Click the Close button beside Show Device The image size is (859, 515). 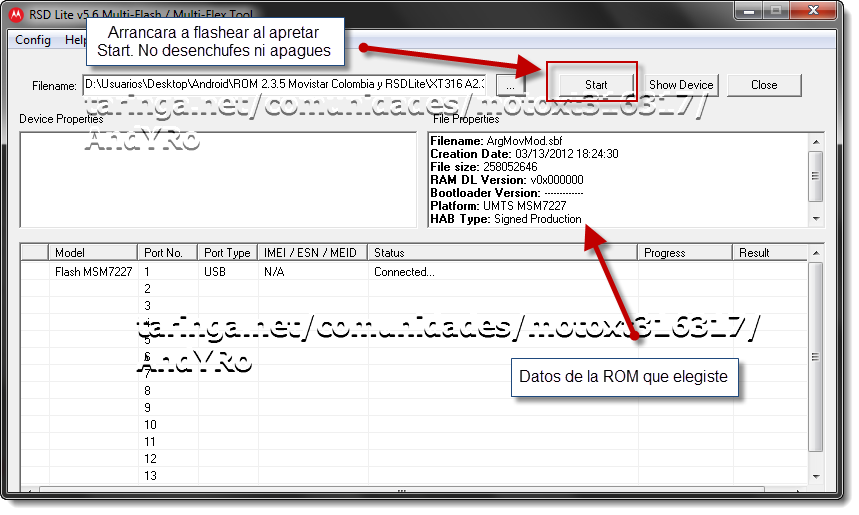764,85
